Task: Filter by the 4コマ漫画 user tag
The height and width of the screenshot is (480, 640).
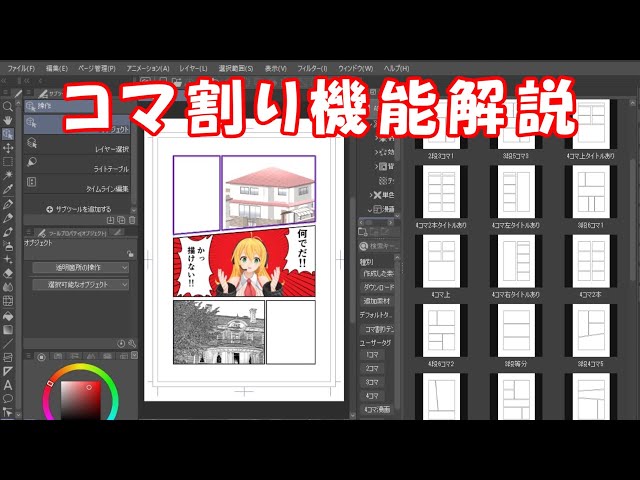Action: [378, 409]
